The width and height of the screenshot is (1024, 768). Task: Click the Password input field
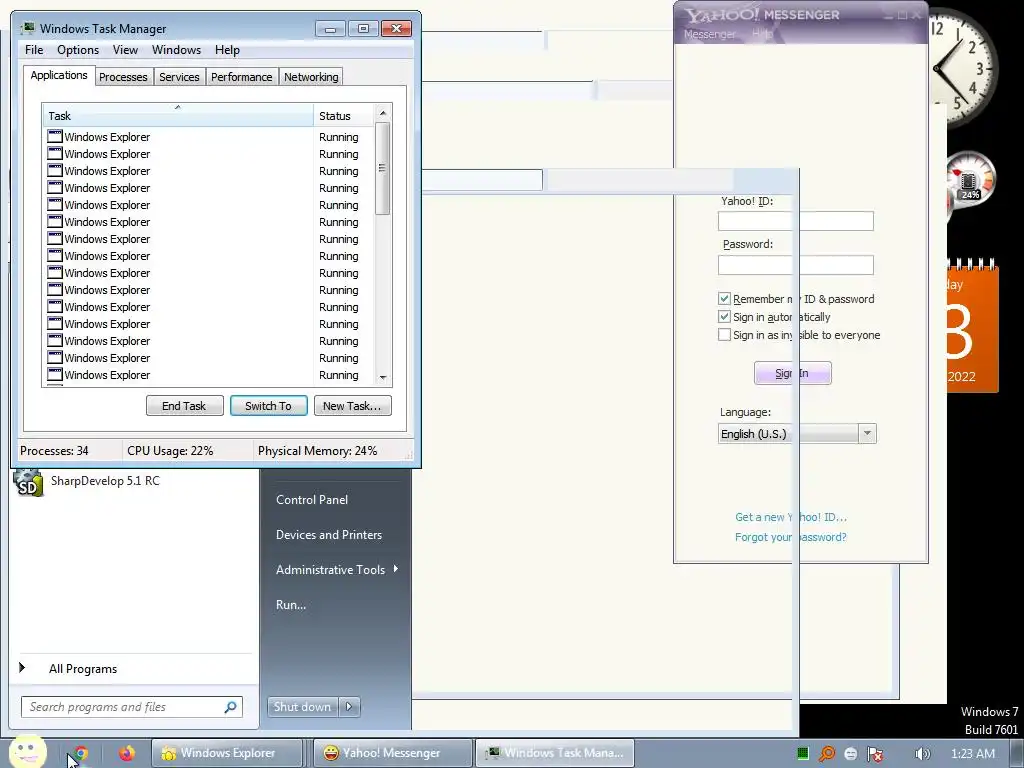(x=795, y=264)
